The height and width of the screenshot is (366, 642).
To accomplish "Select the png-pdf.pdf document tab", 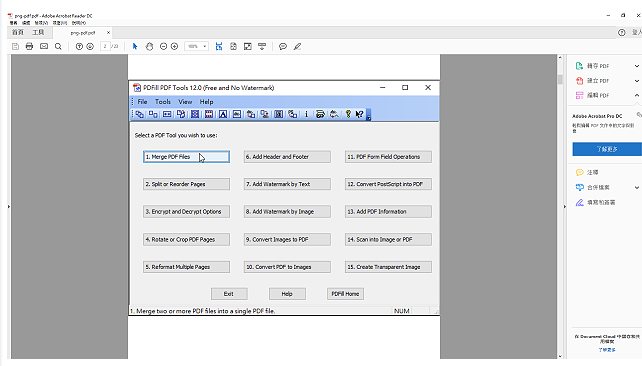I will click(x=83, y=33).
